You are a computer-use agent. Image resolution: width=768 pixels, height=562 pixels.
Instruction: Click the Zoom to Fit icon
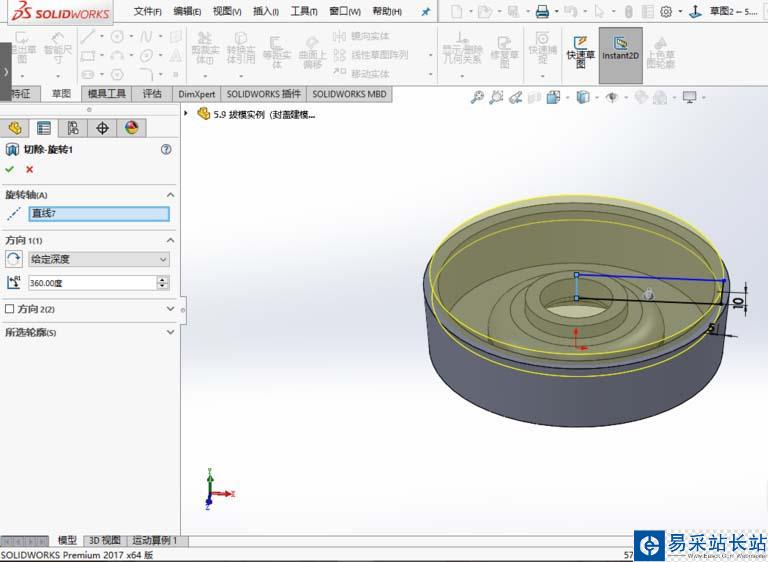click(x=477, y=98)
